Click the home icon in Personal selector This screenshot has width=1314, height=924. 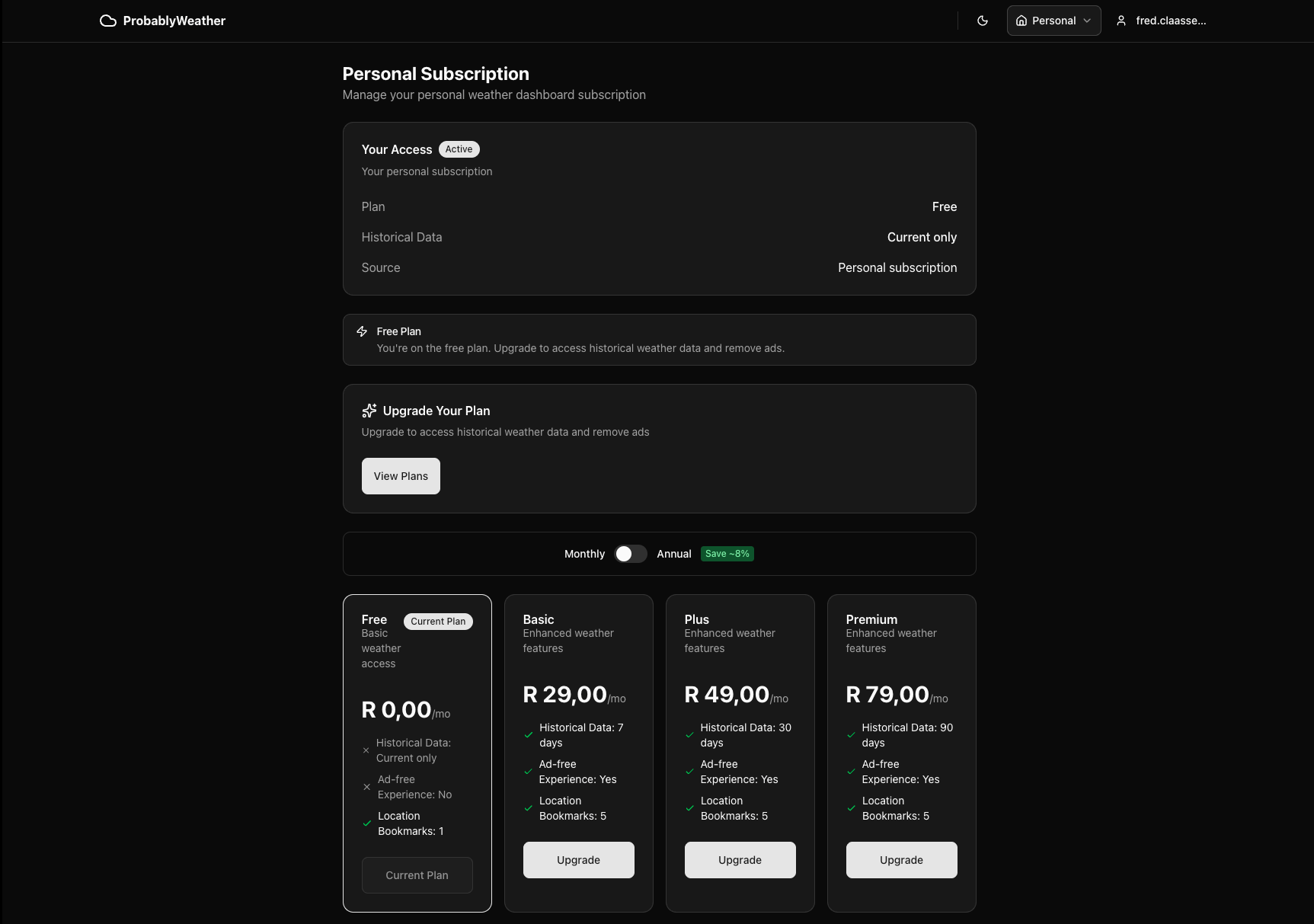pyautogui.click(x=1021, y=21)
